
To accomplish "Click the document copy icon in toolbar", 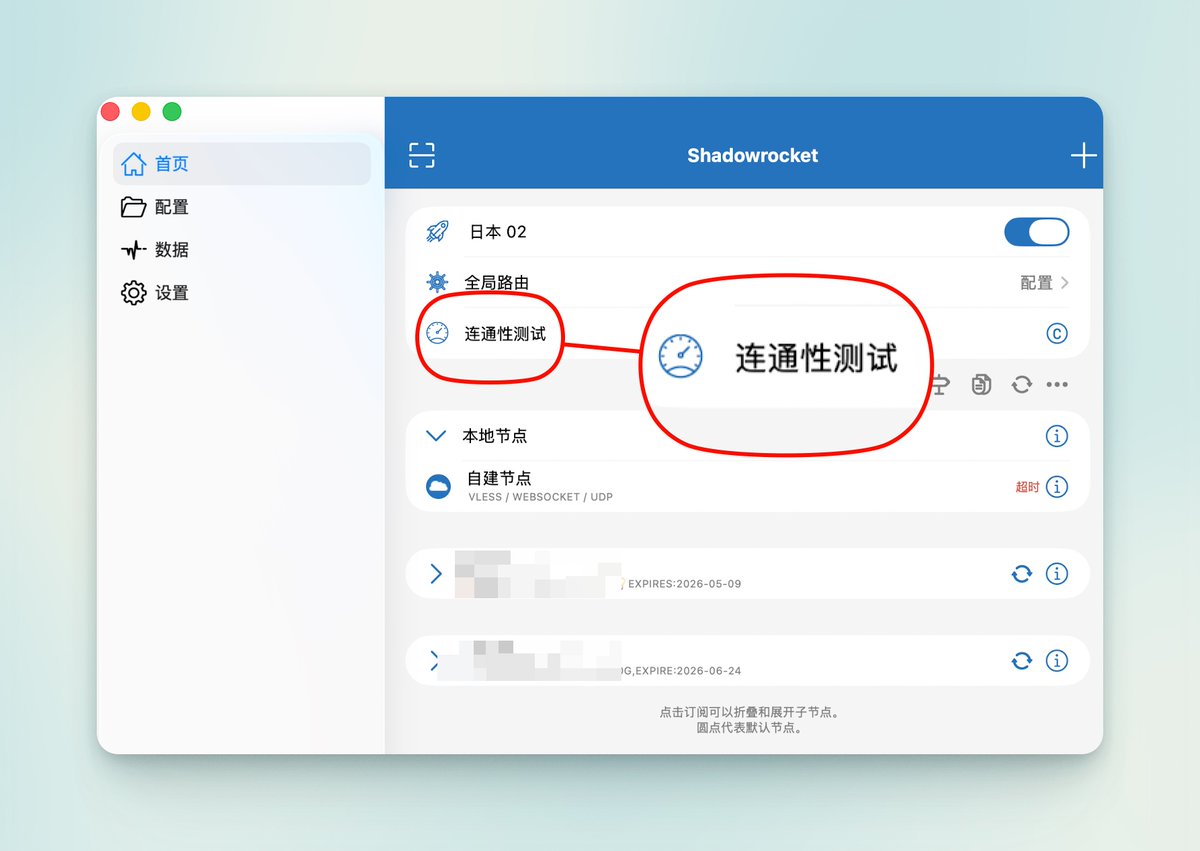I will tap(982, 384).
